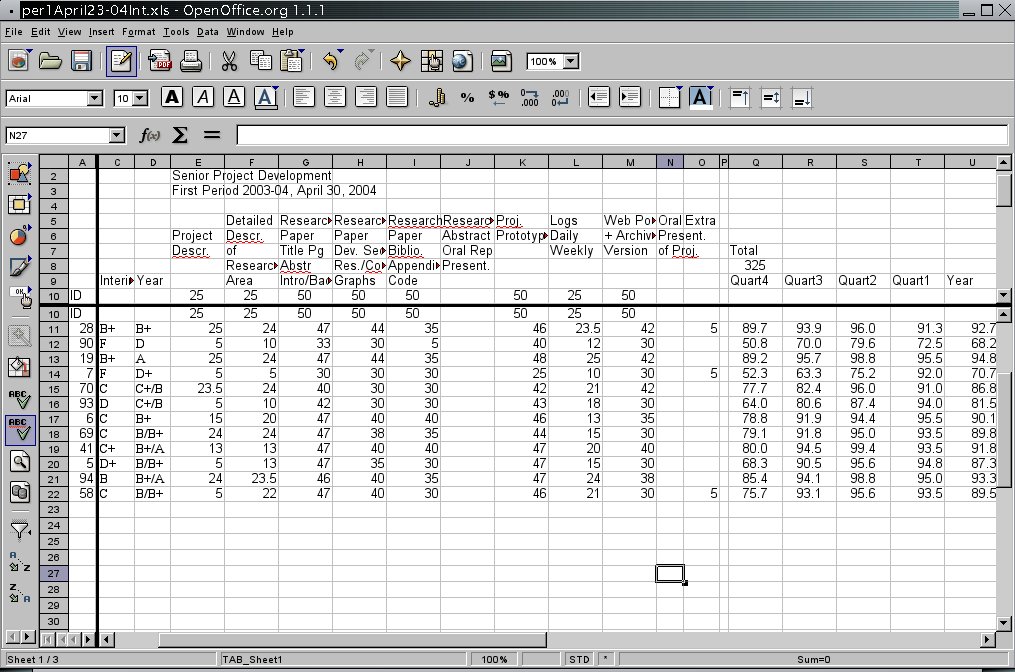
Task: Cut selection with scissors icon
Action: pos(229,62)
